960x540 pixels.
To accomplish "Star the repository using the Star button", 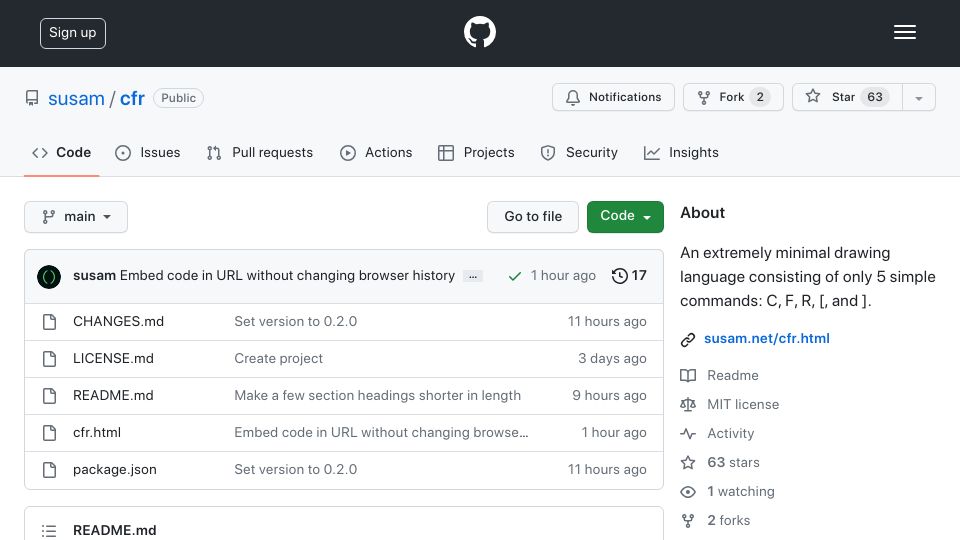I will pos(847,97).
